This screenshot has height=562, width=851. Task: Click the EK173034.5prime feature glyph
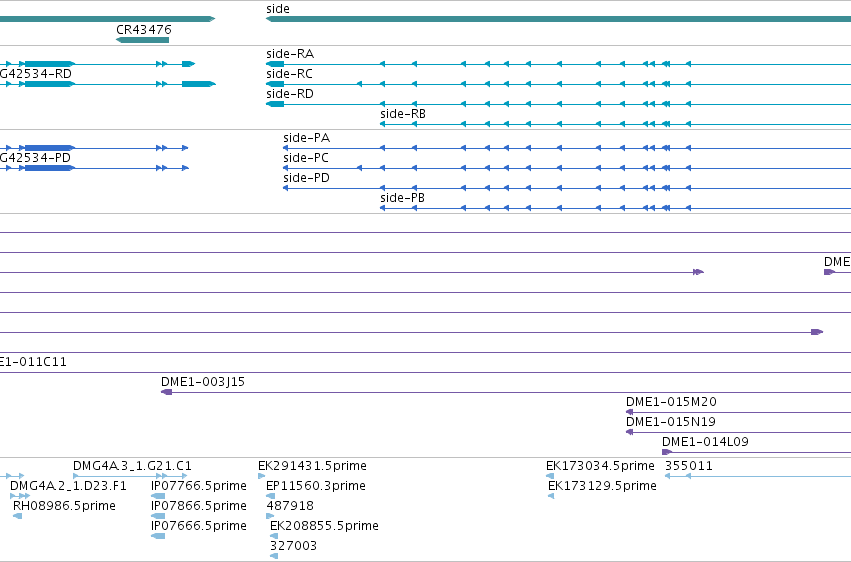tap(550, 476)
